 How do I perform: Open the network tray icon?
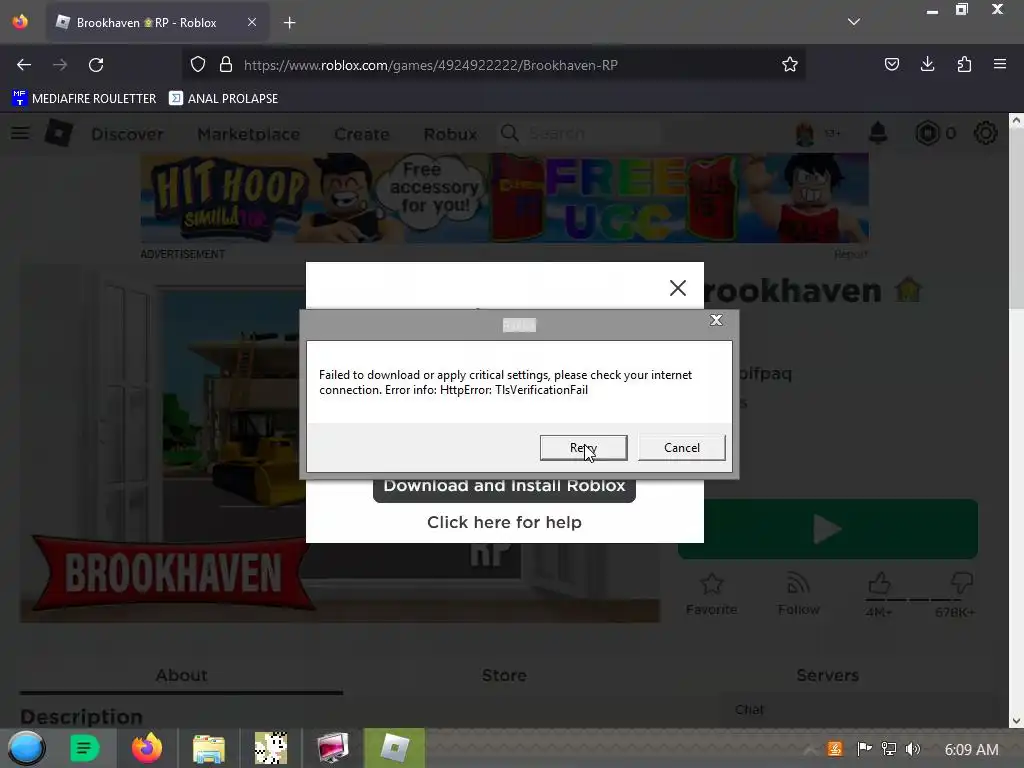888,749
